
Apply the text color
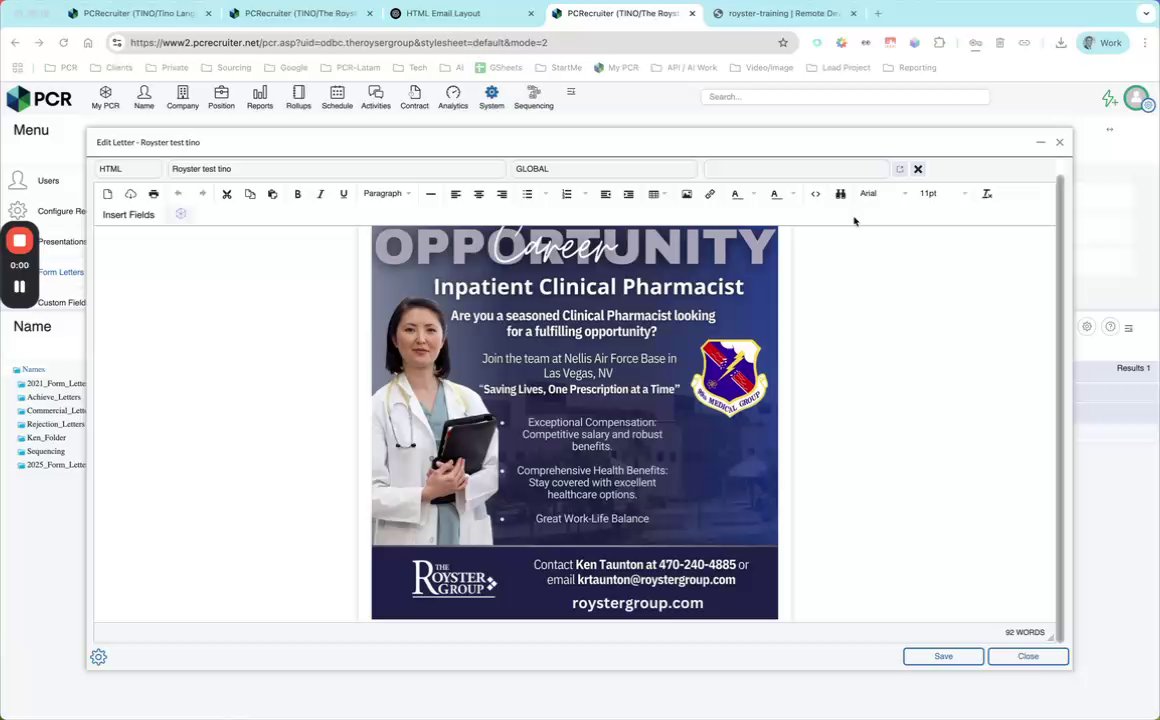(x=736, y=194)
